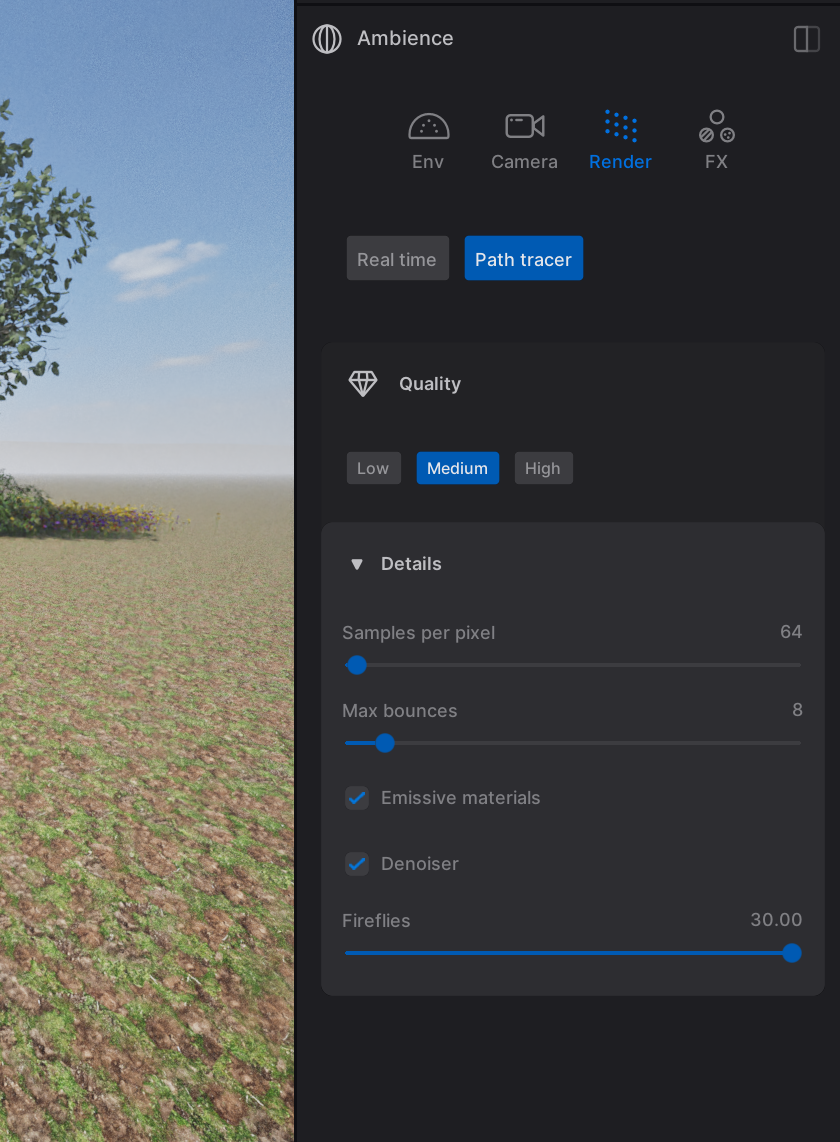Image resolution: width=840 pixels, height=1142 pixels.
Task: Uncheck the Denoiser checkbox
Action: tap(357, 864)
